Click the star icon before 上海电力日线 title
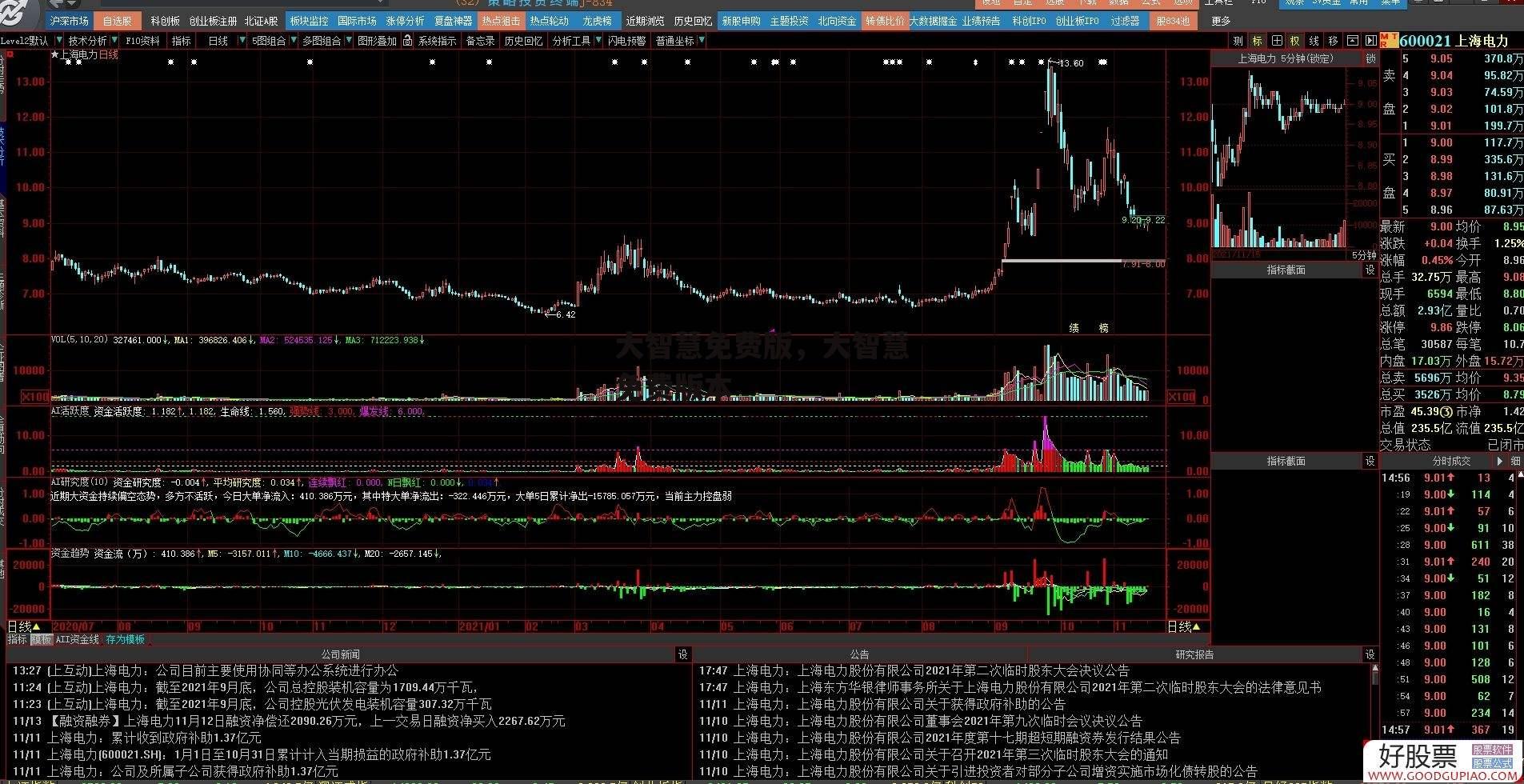 point(55,55)
